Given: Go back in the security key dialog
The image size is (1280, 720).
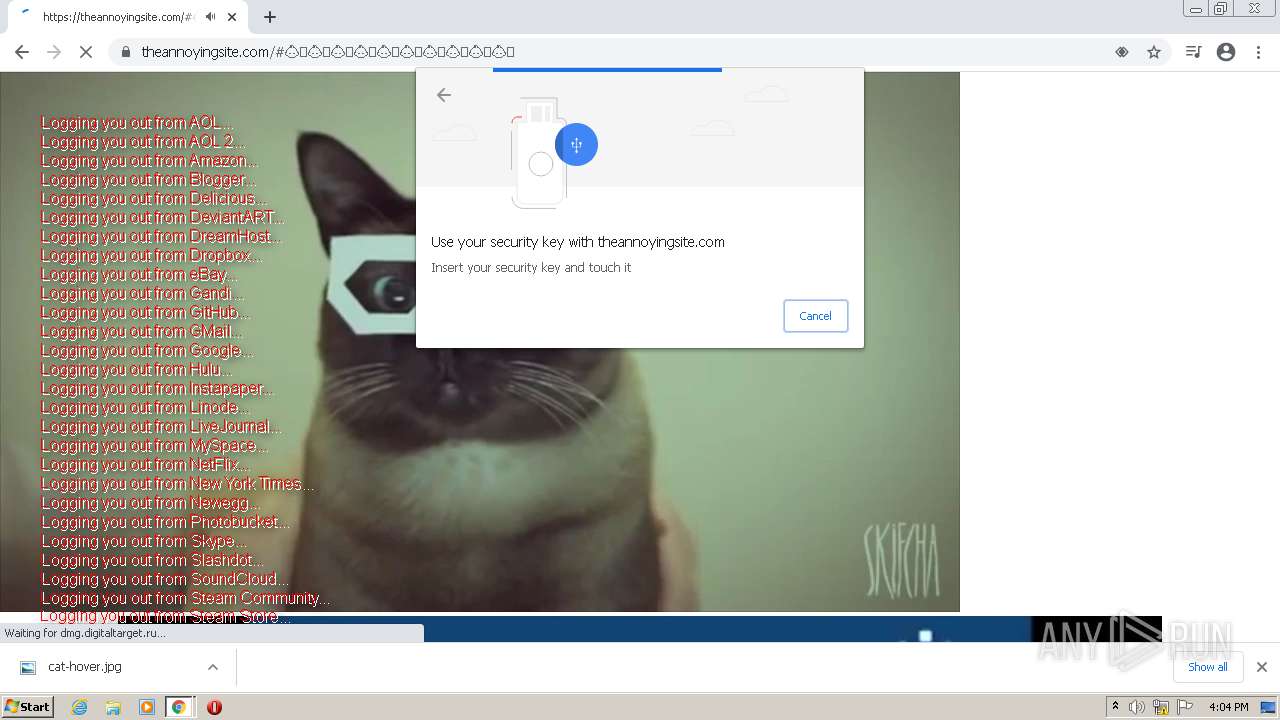Looking at the screenshot, I should (x=444, y=95).
